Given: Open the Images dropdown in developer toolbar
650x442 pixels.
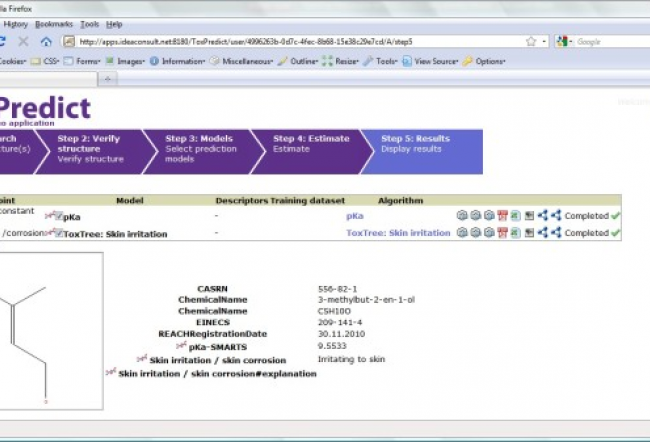Looking at the screenshot, I should click(125, 61).
